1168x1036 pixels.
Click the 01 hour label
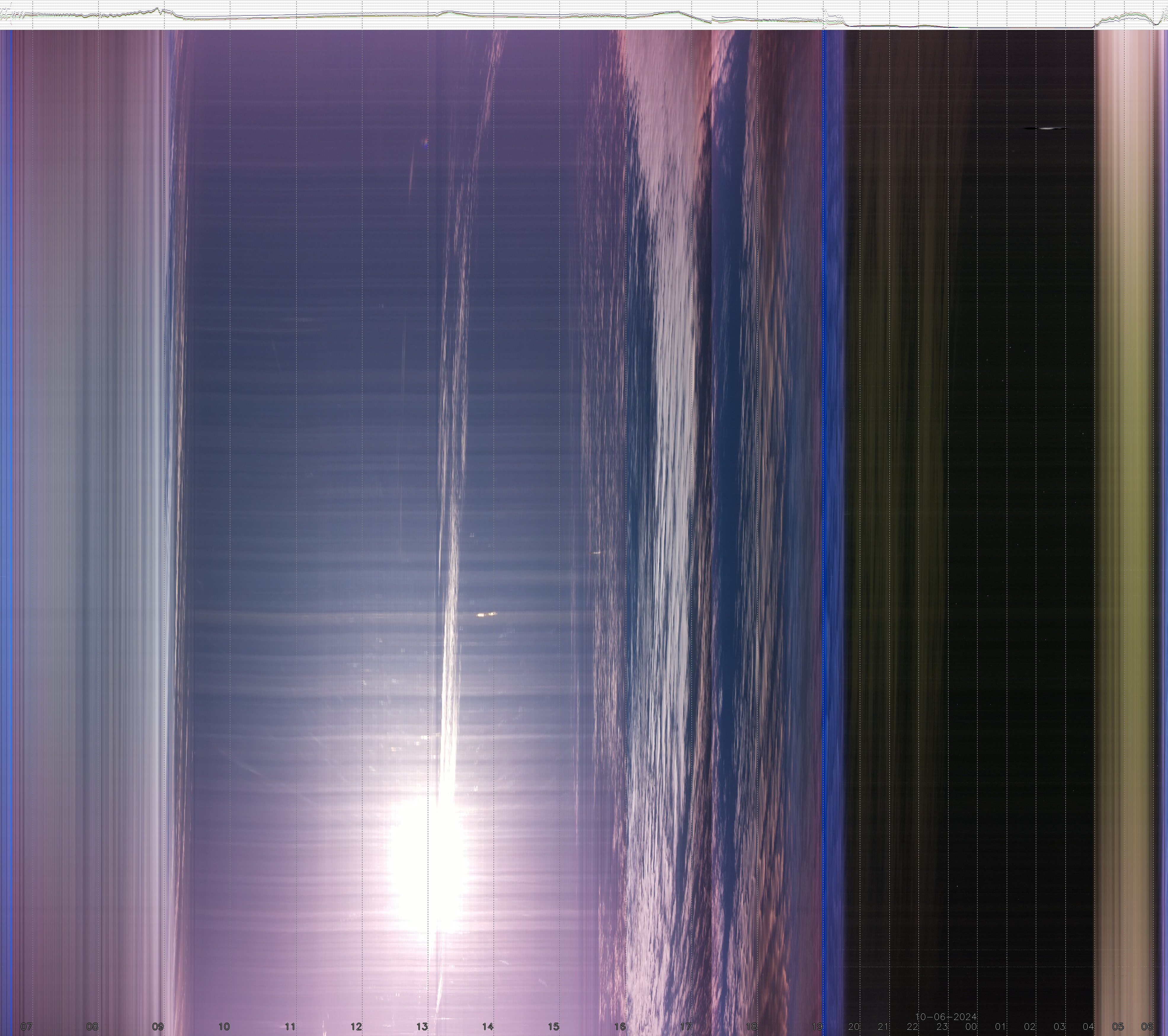[1001, 1026]
